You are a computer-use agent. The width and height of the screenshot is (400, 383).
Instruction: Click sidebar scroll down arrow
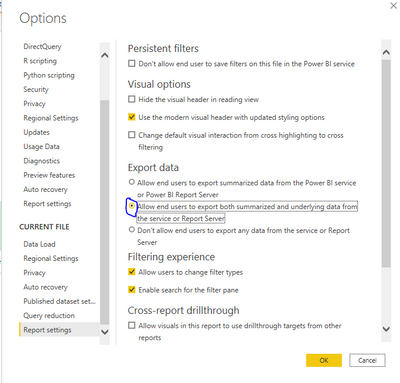pos(105,332)
